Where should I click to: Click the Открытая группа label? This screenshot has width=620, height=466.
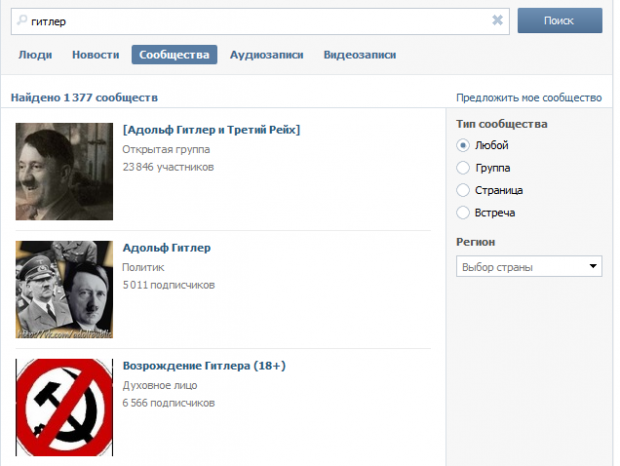(x=166, y=149)
